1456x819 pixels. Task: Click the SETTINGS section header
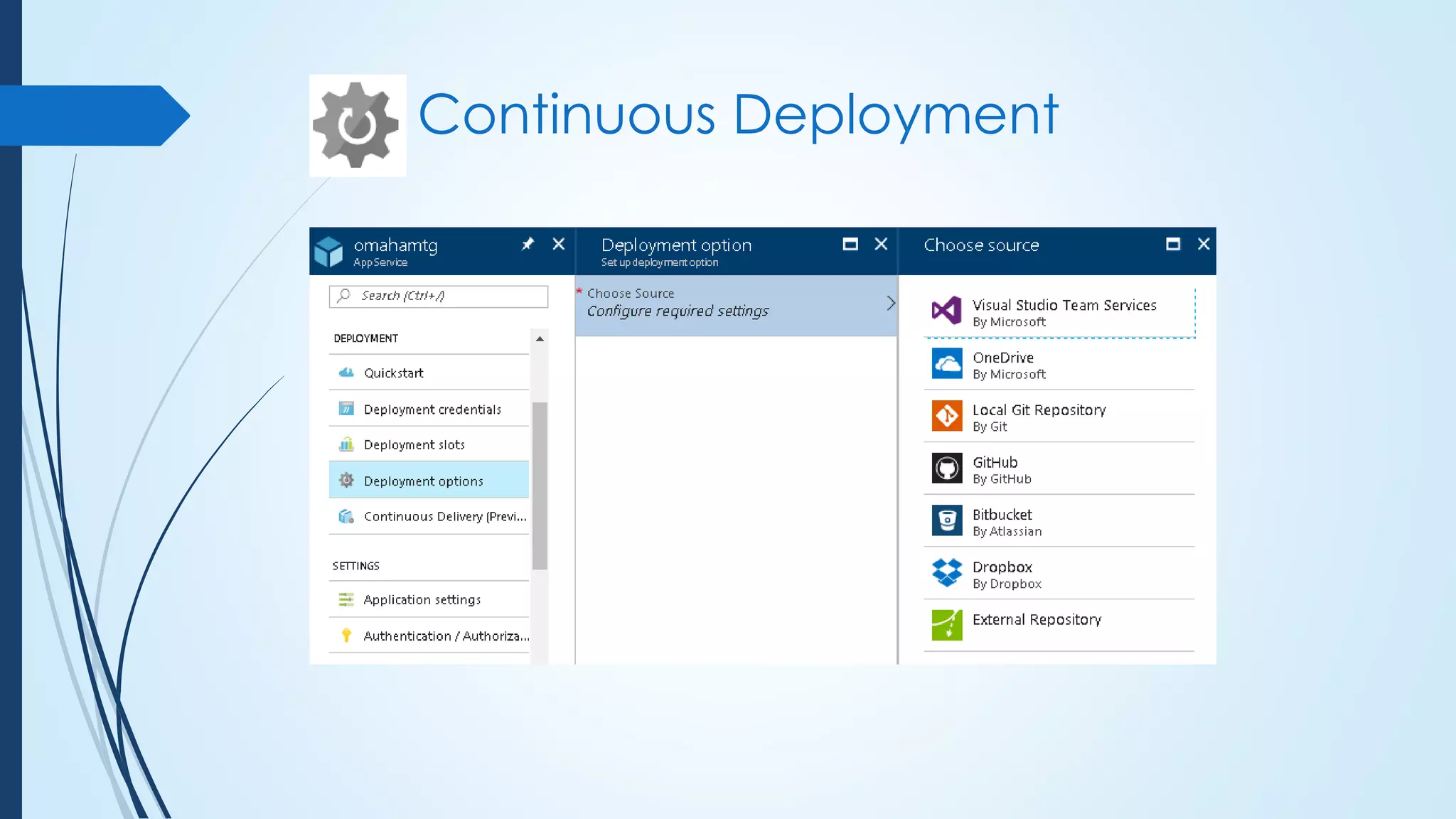[355, 566]
